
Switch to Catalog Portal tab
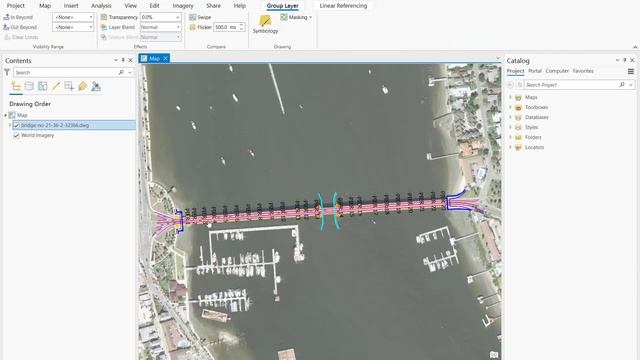[x=535, y=71]
